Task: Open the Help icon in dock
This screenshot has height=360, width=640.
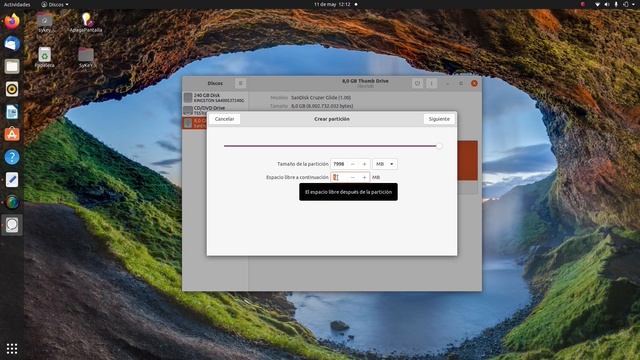Action: [12, 157]
